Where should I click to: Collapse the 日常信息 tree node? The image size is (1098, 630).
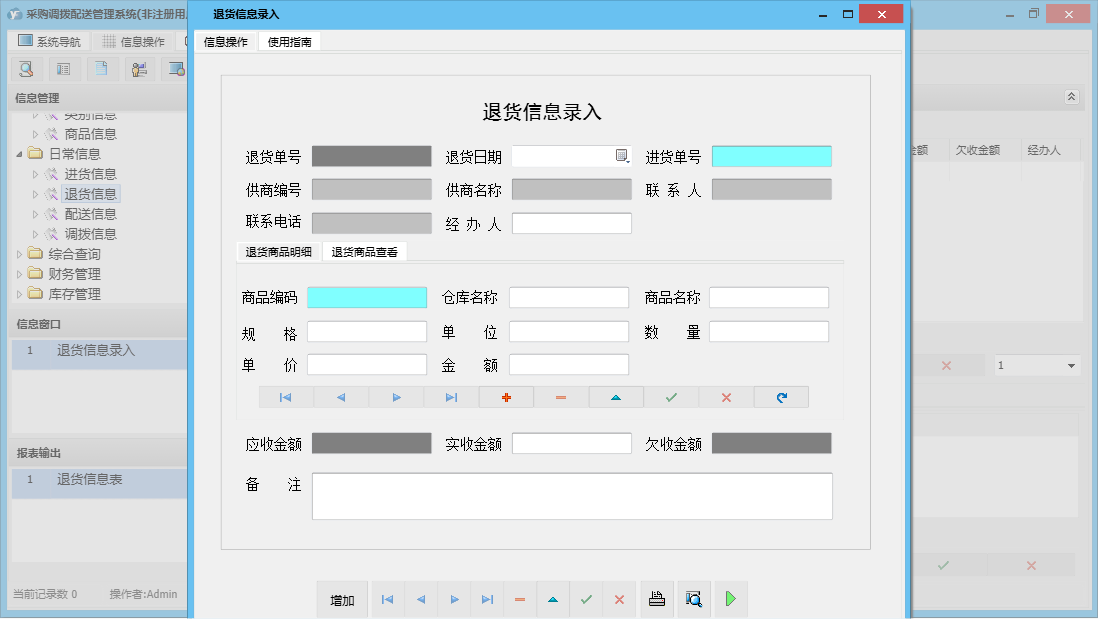point(21,153)
